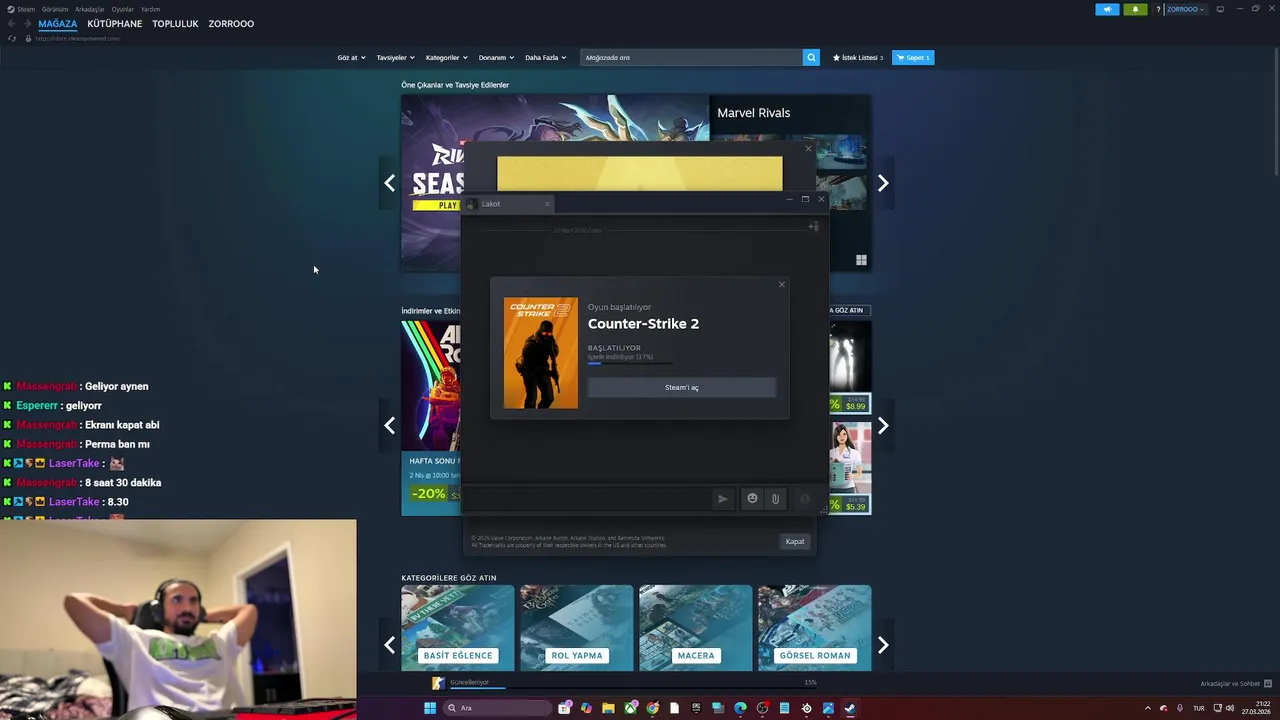This screenshot has width=1280, height=720.
Task: Click the volume icon in system tray
Action: click(1230, 708)
